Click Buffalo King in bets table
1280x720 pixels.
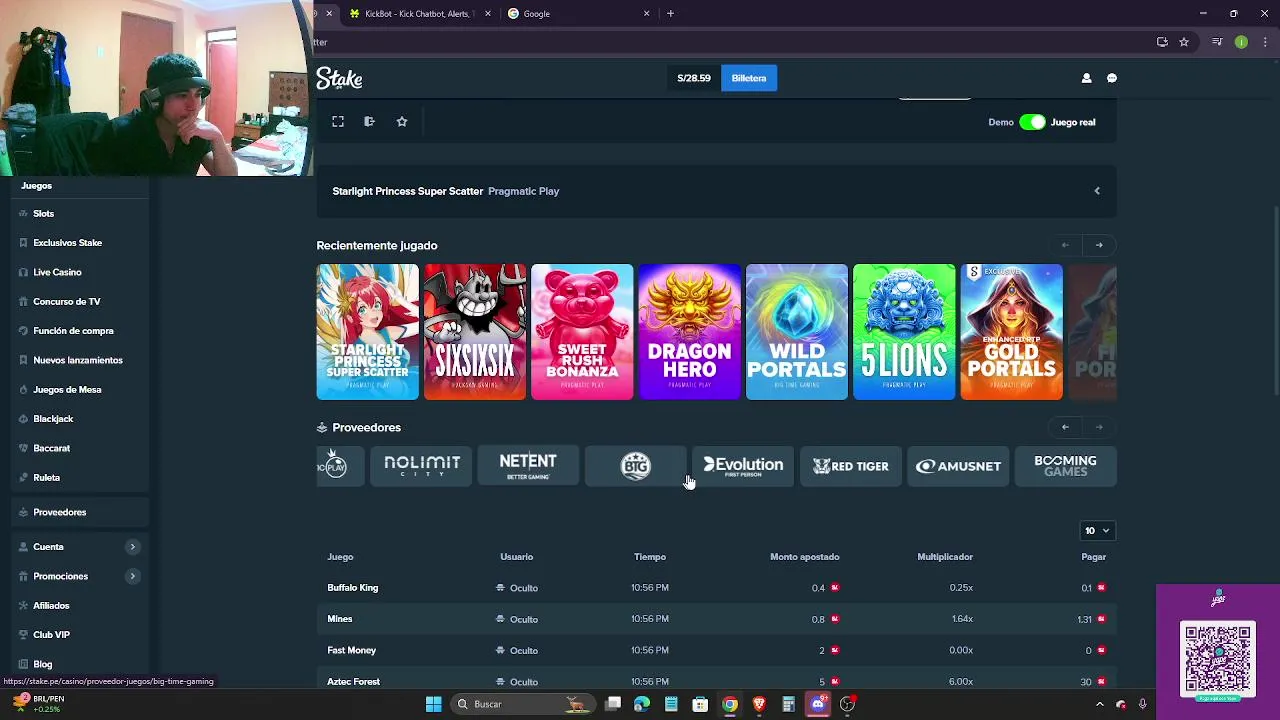pyautogui.click(x=352, y=588)
